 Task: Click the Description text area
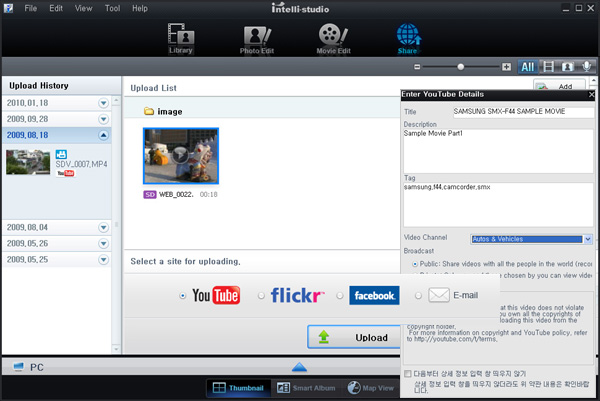(499, 151)
